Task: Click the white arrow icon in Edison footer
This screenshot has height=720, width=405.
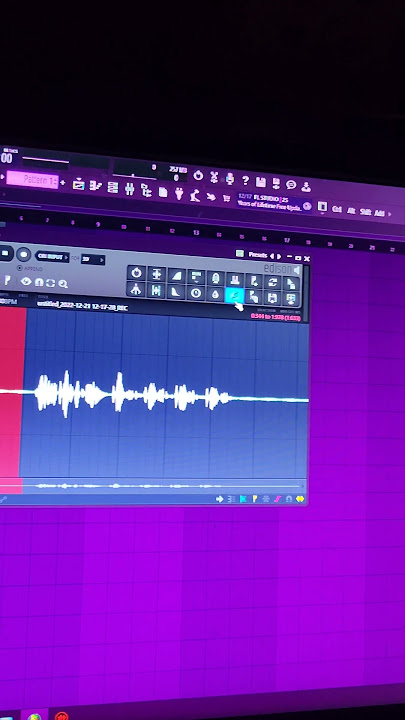Action: coord(219,499)
